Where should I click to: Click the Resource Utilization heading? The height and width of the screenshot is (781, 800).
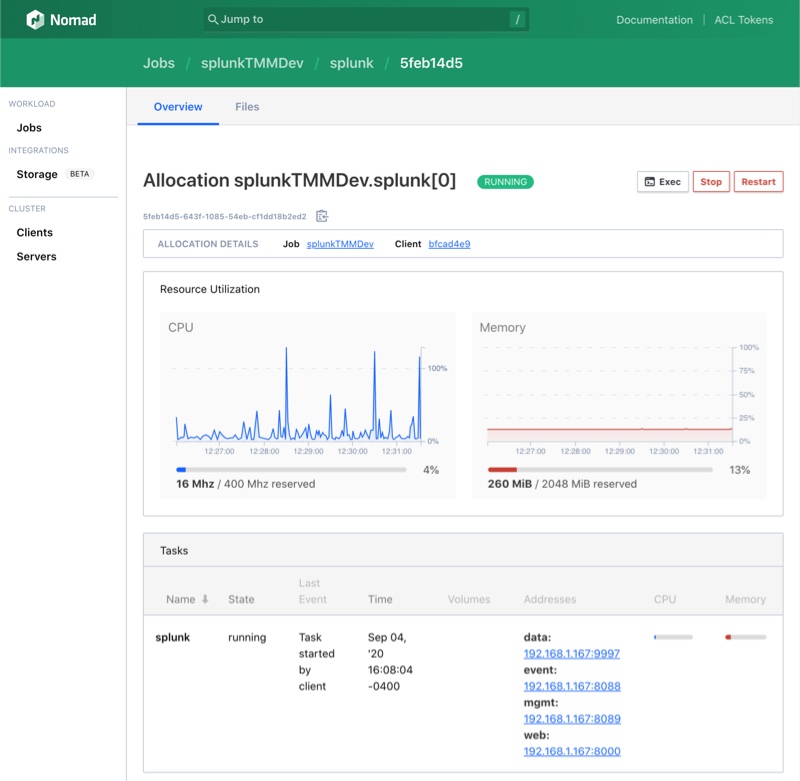[210, 289]
